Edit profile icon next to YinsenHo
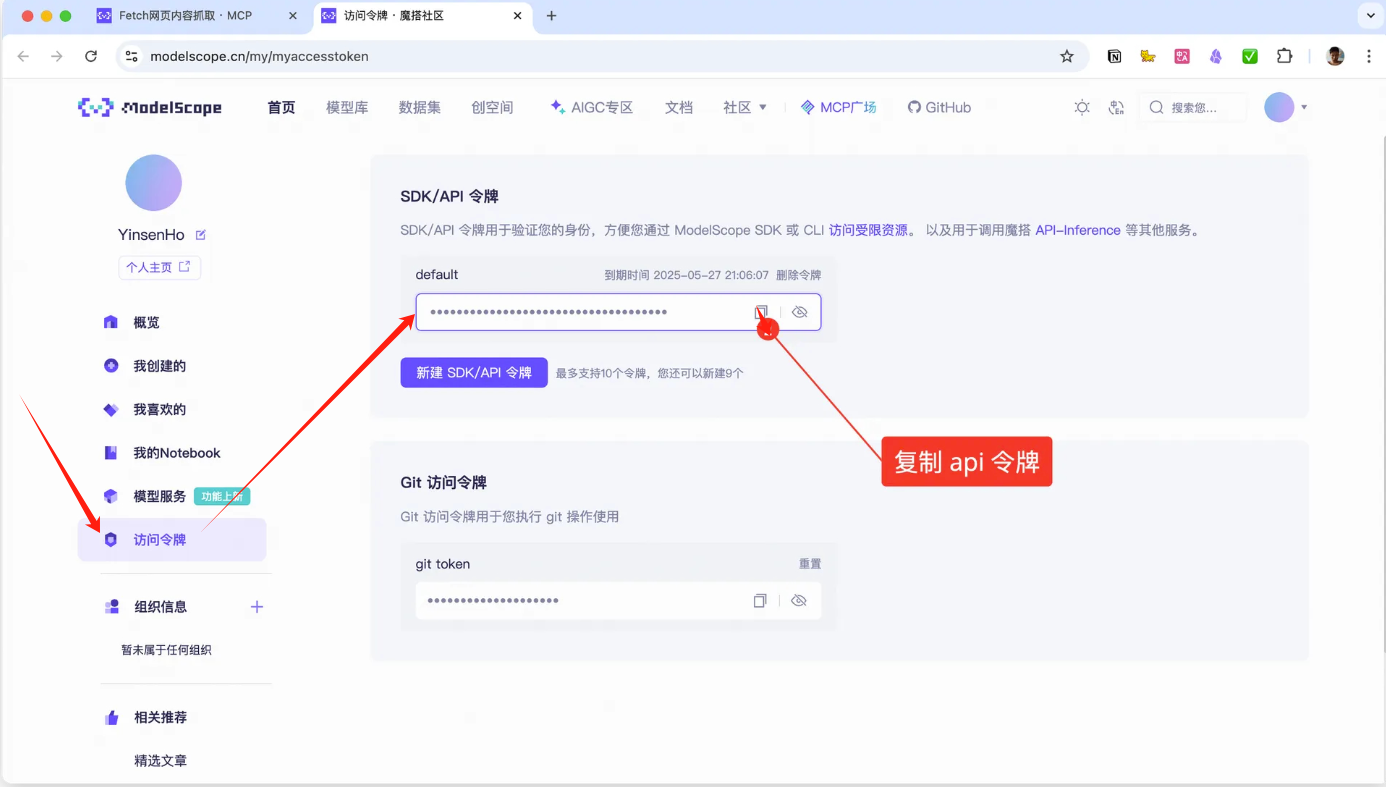1386x787 pixels. tap(200, 235)
